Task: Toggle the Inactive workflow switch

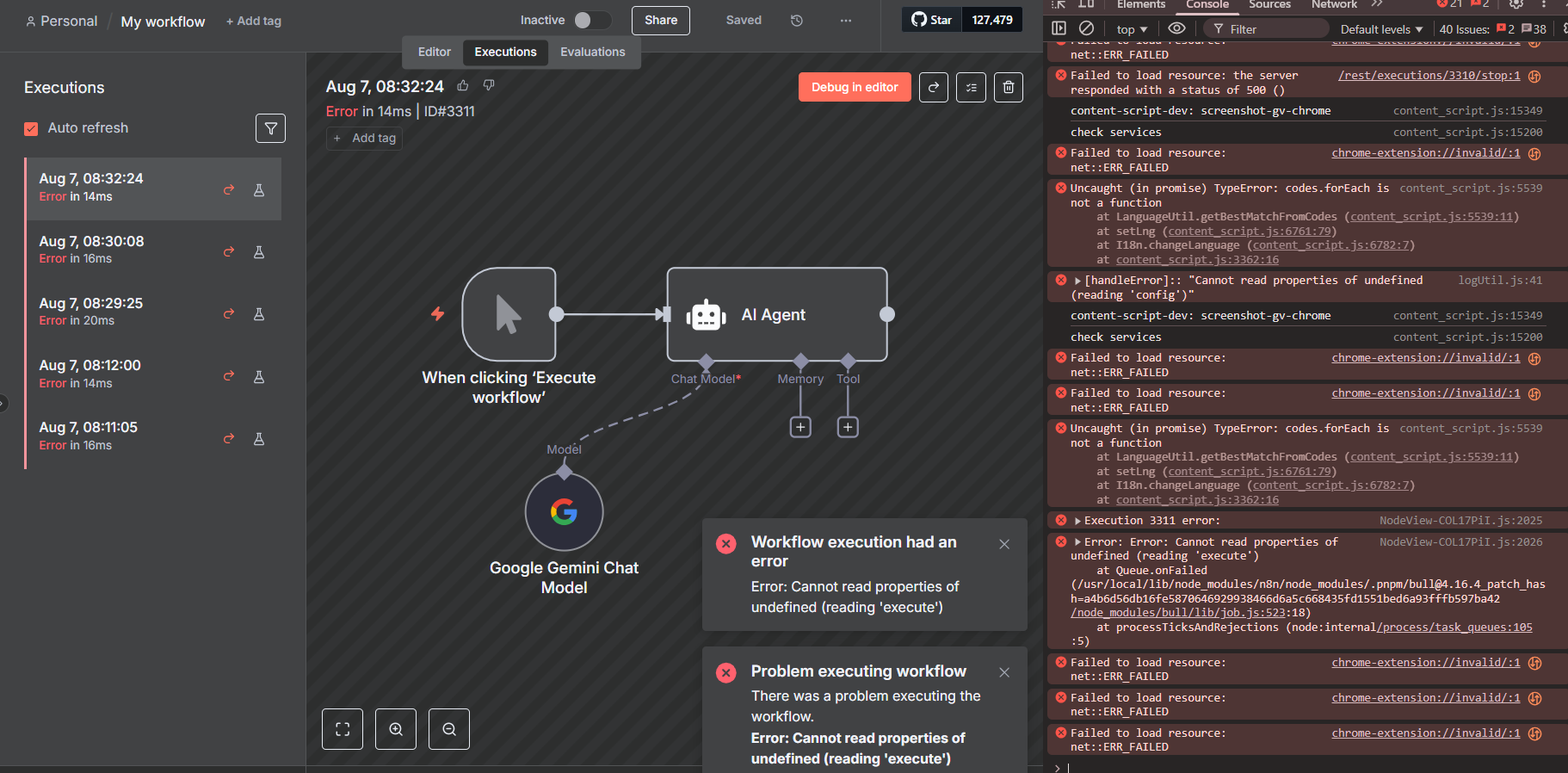Action: click(x=592, y=21)
